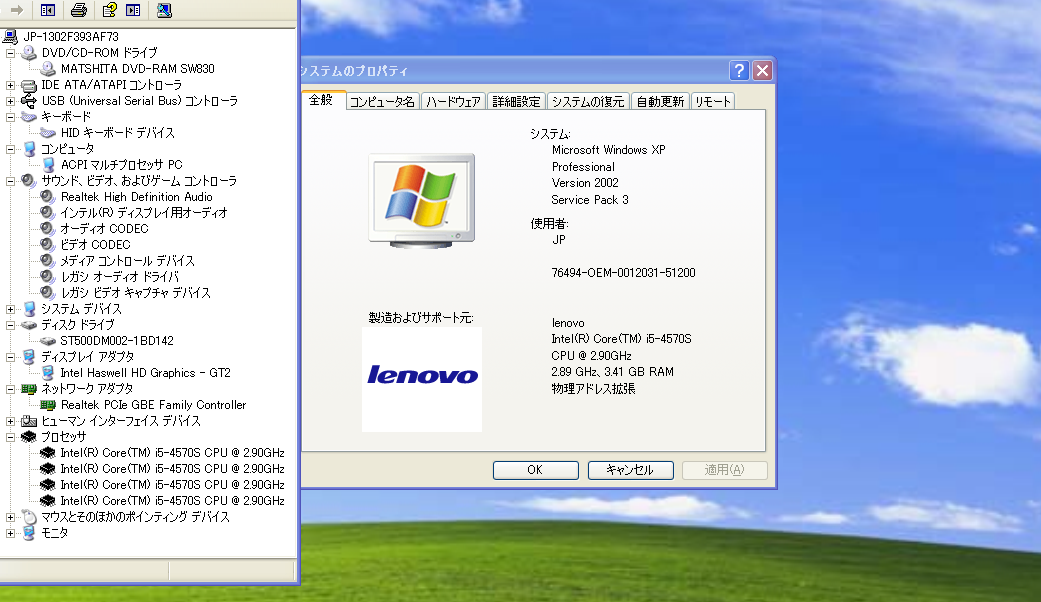This screenshot has width=1041, height=602.
Task: Close the System Properties dialog
Action: coord(762,70)
